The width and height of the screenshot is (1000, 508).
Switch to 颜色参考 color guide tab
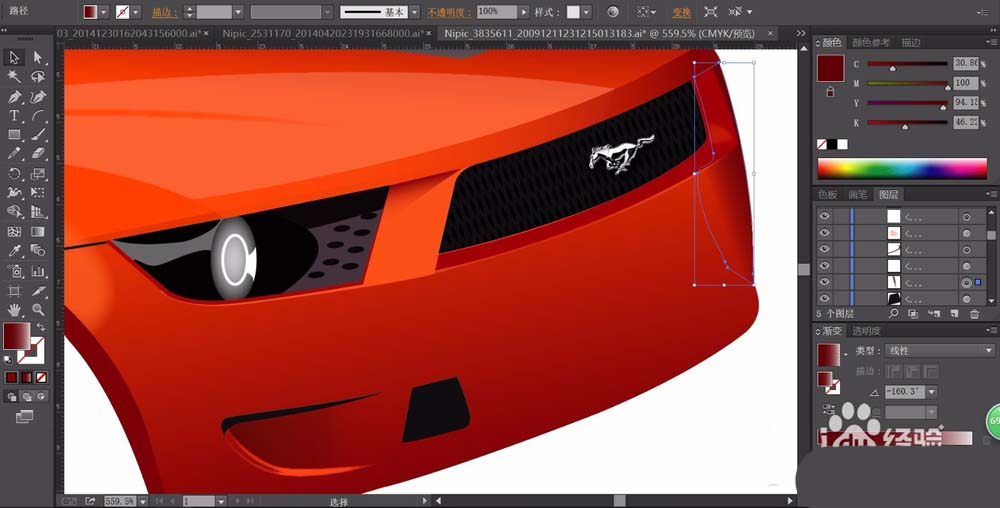tap(871, 43)
